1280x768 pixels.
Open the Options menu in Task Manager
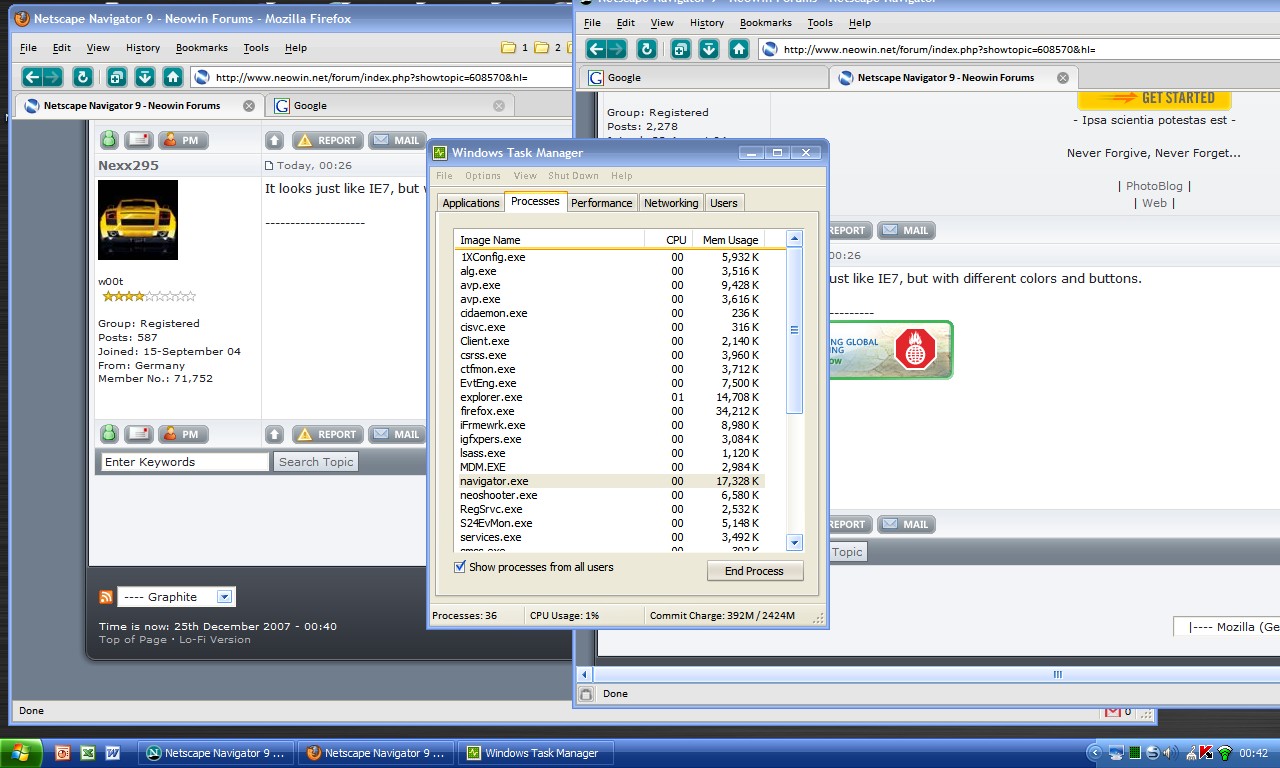pyautogui.click(x=483, y=176)
